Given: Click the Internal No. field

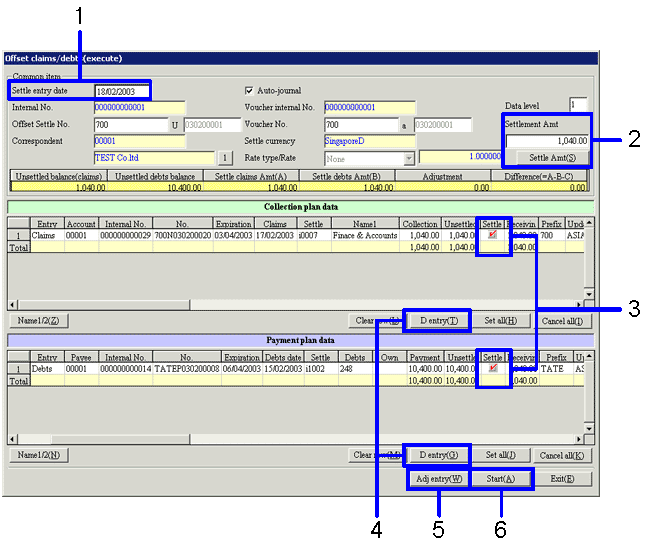Looking at the screenshot, I should (x=140, y=107).
